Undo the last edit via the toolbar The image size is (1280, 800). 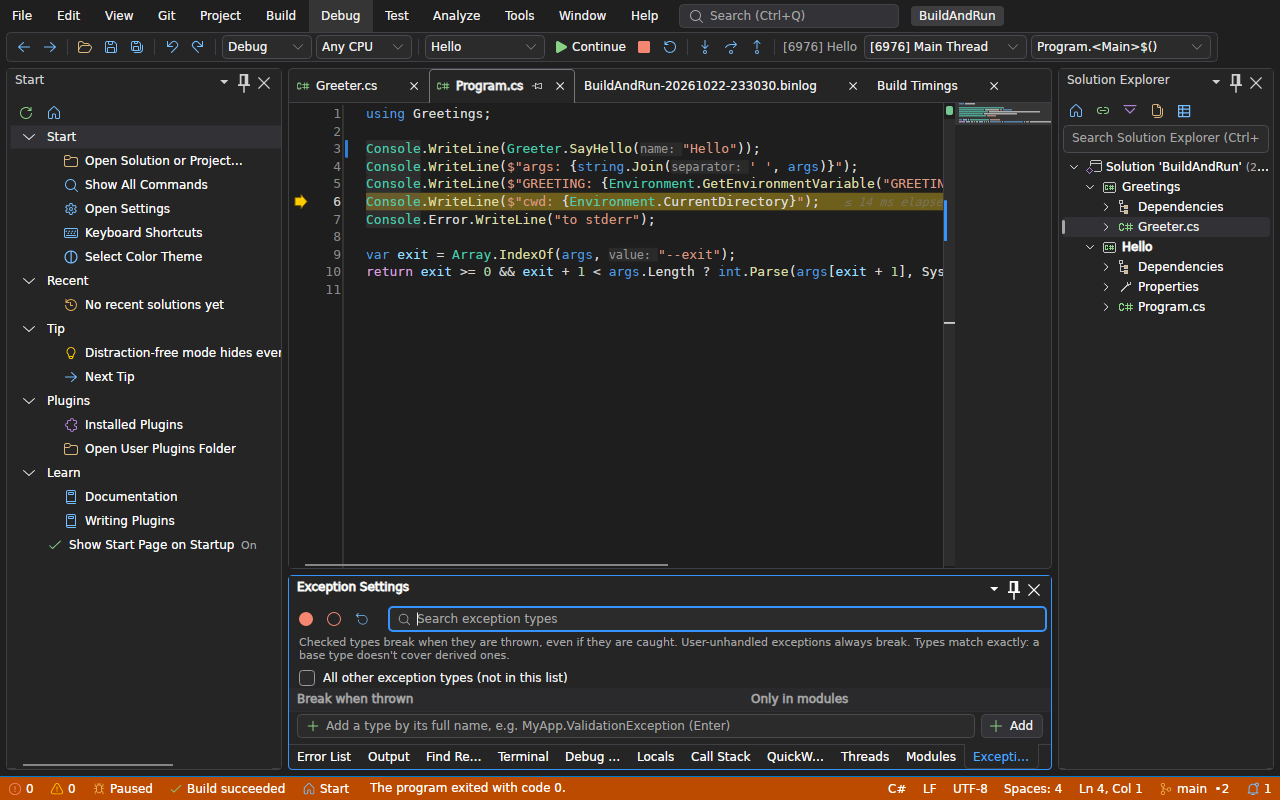(172, 47)
